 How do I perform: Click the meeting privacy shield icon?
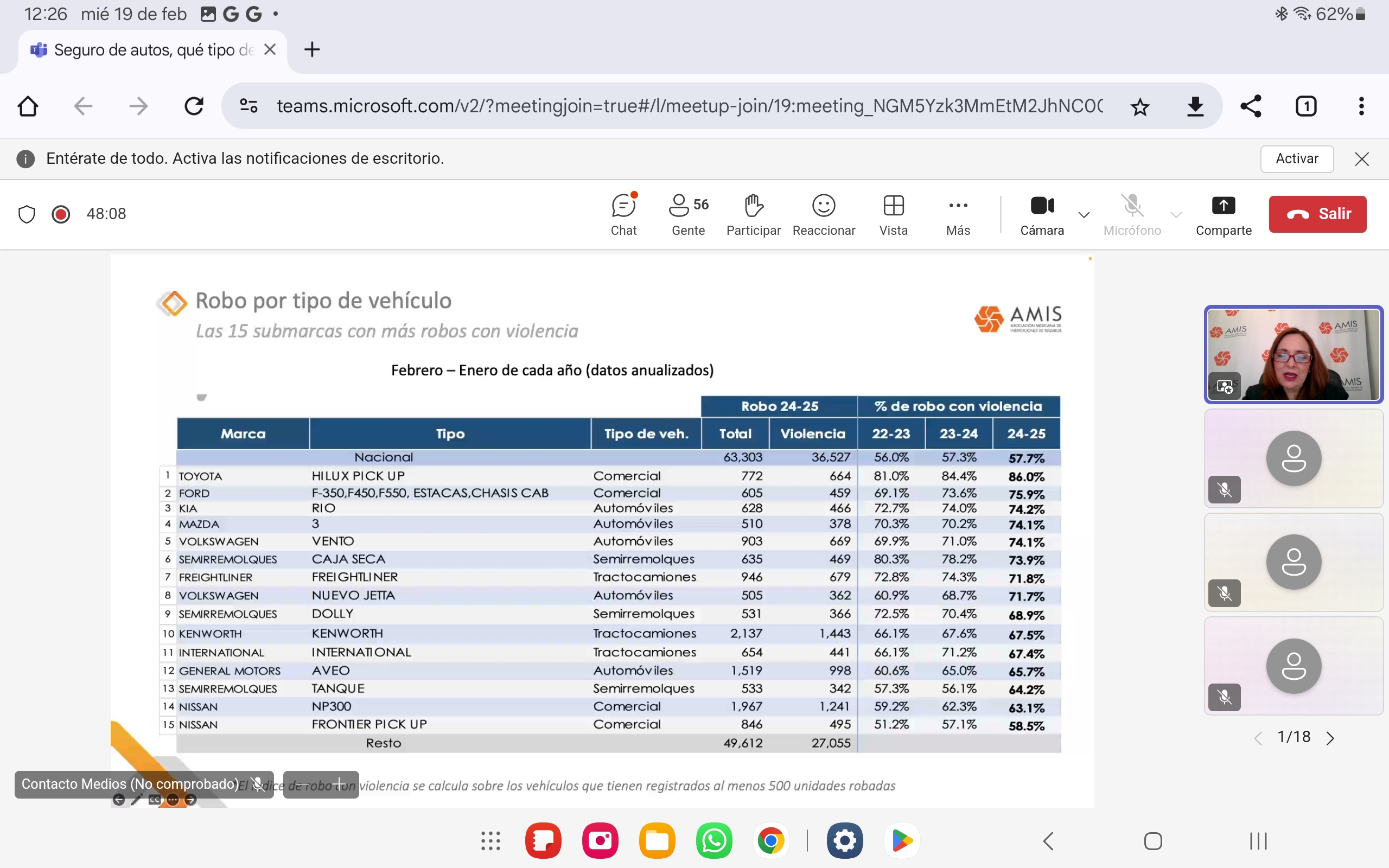pos(27,214)
